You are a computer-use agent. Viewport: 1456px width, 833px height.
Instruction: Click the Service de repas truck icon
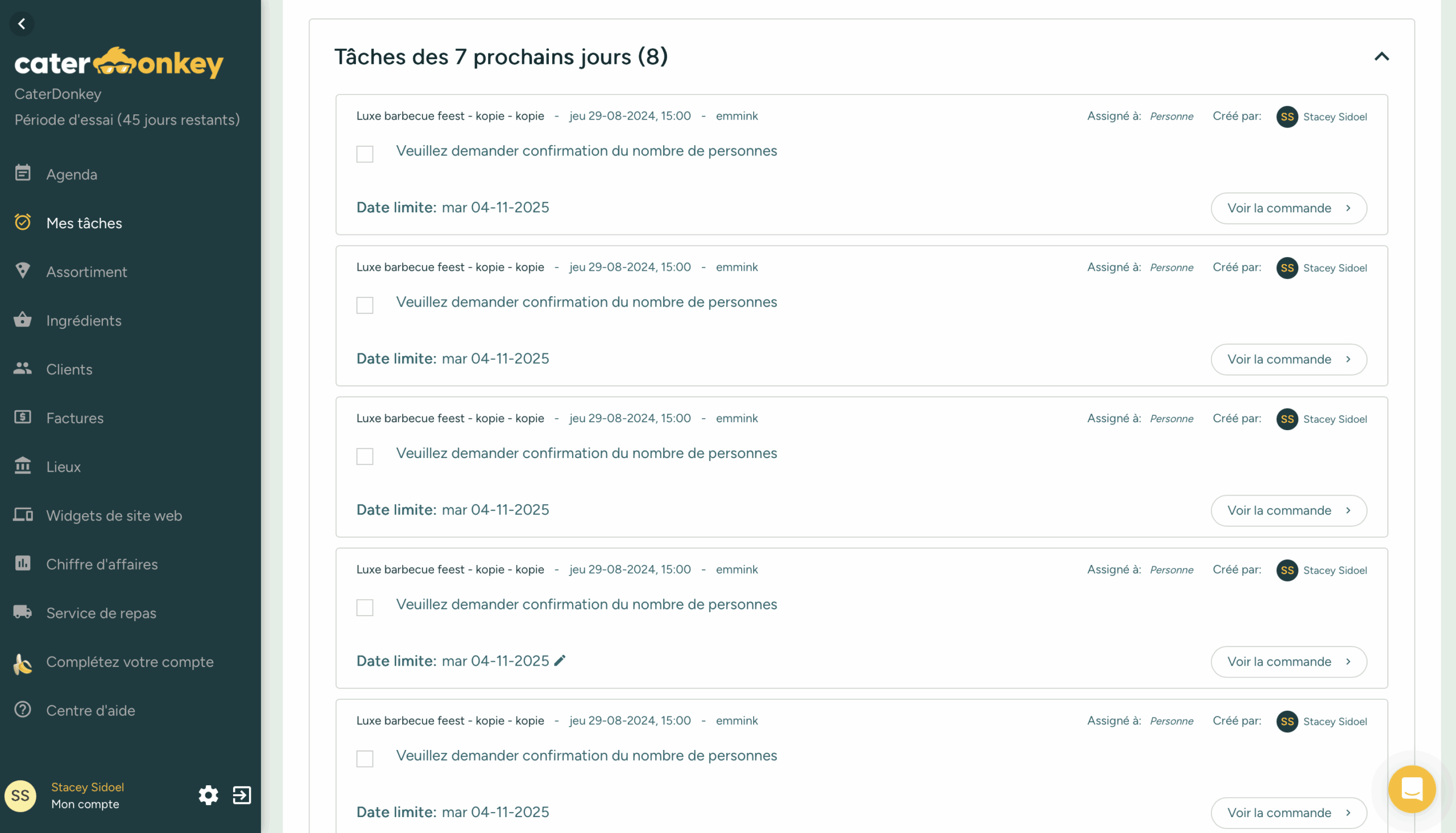[x=23, y=612]
